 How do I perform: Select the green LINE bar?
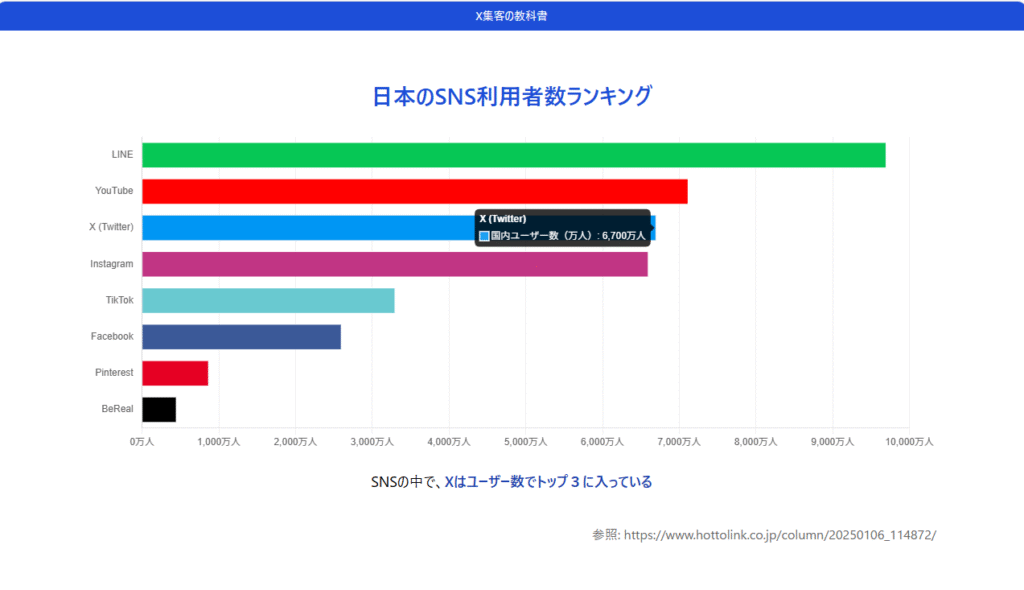coord(513,155)
